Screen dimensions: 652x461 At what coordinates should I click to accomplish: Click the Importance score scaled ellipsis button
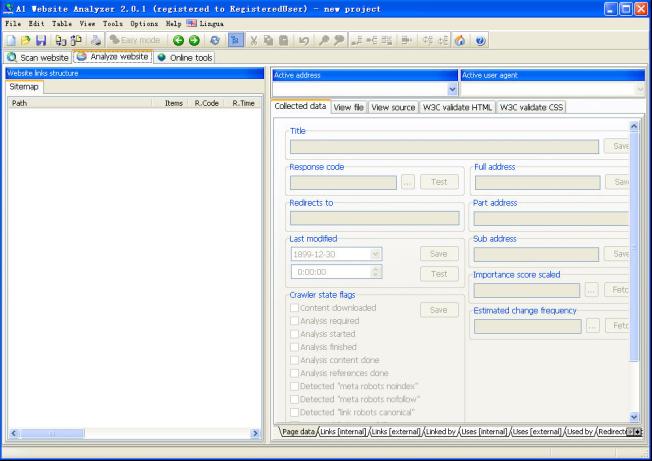coord(592,290)
